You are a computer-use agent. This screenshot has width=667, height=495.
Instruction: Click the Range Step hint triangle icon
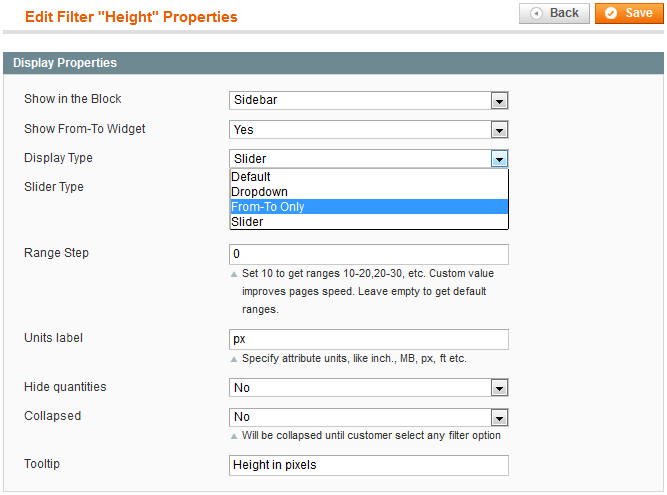tap(235, 274)
